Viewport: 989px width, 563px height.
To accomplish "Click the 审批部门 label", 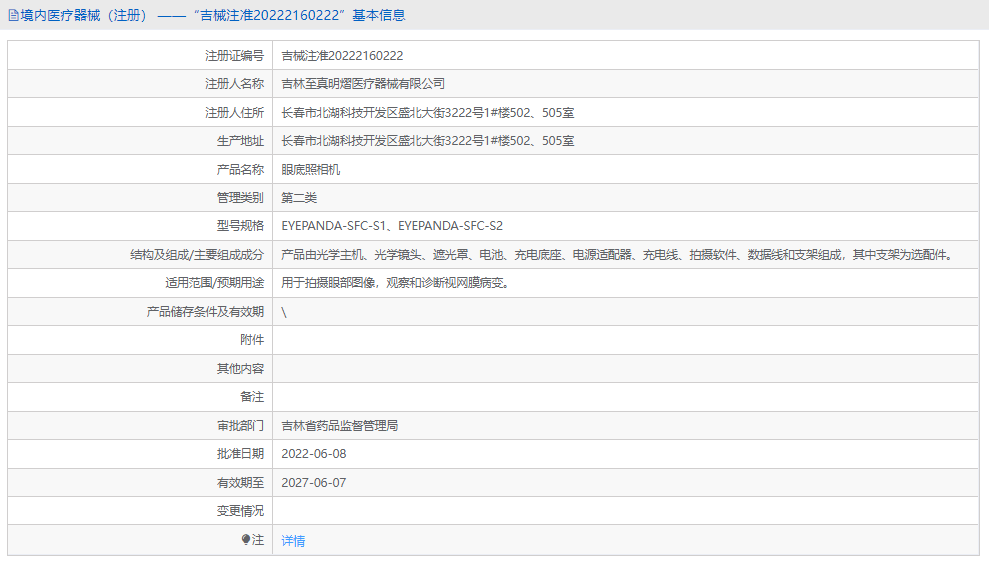I will coord(240,426).
